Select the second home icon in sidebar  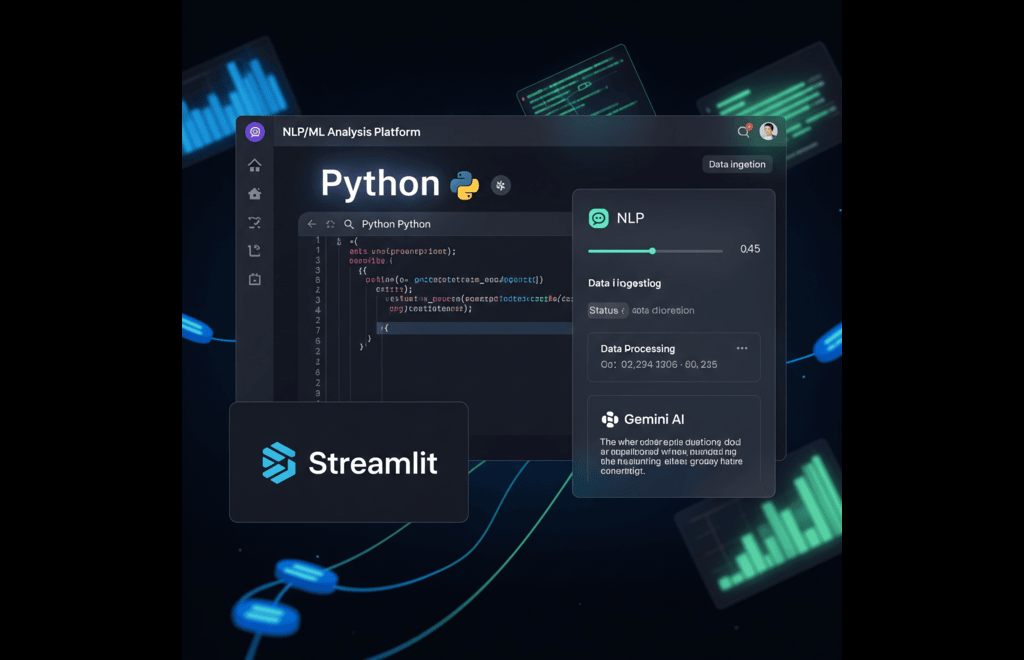coord(254,194)
